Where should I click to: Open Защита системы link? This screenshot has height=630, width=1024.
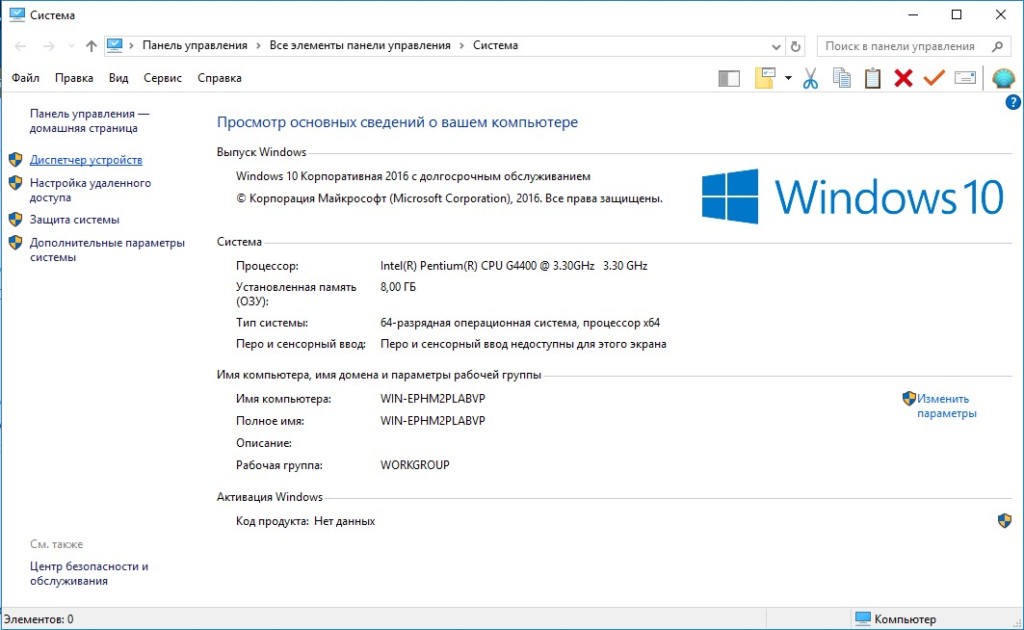(x=74, y=220)
